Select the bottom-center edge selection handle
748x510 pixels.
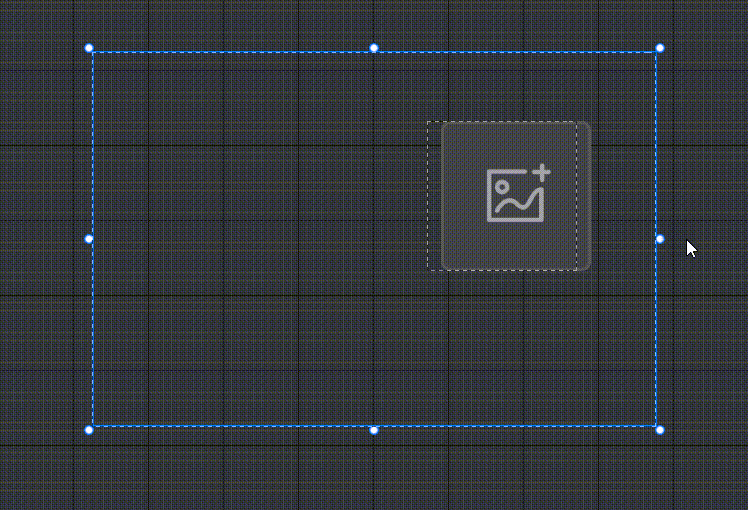tap(374, 430)
